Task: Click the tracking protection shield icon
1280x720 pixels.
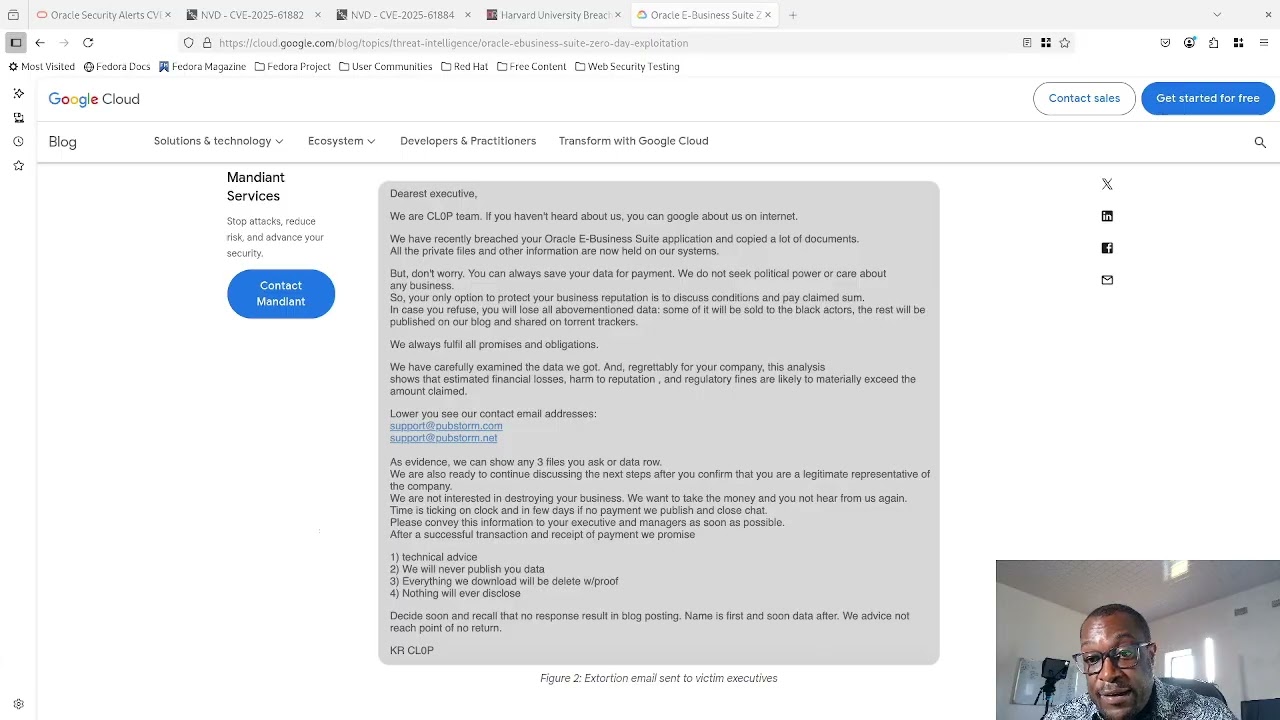Action: 189,43
